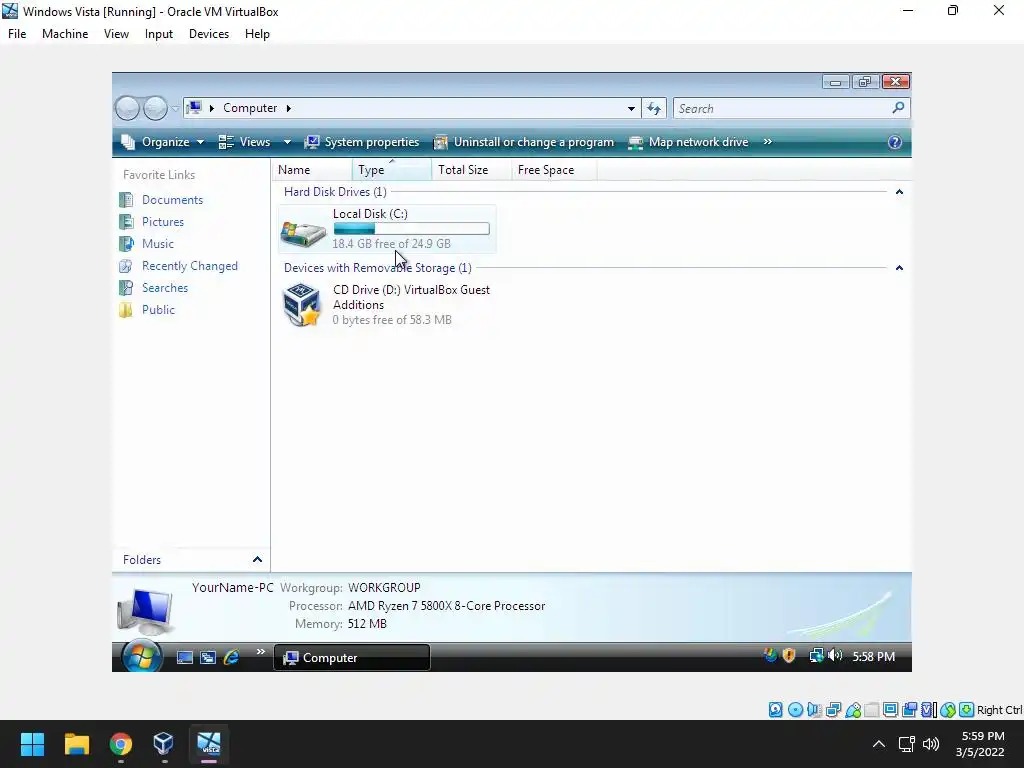The height and width of the screenshot is (768, 1024).
Task: Open Pictures favorite link
Action: (x=163, y=222)
